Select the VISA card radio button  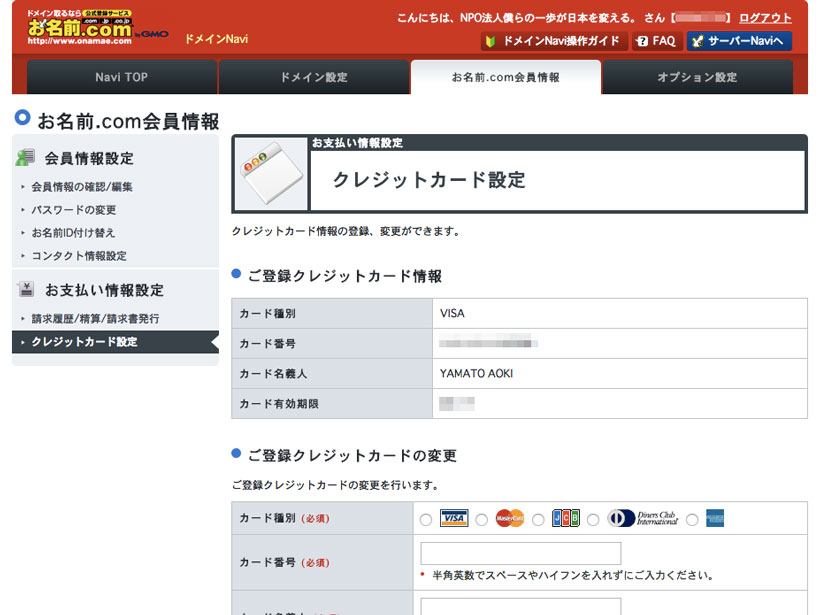click(427, 519)
